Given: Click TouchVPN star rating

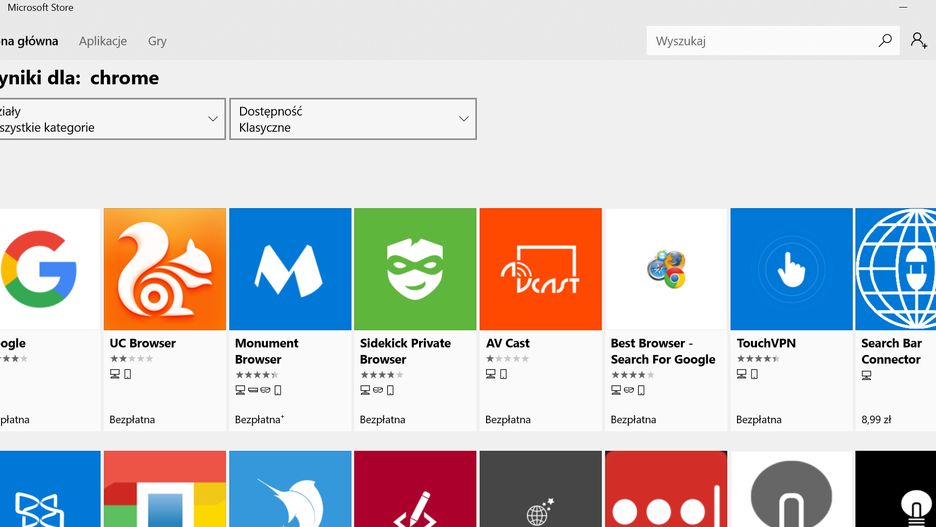Looking at the screenshot, I should click(x=758, y=359).
